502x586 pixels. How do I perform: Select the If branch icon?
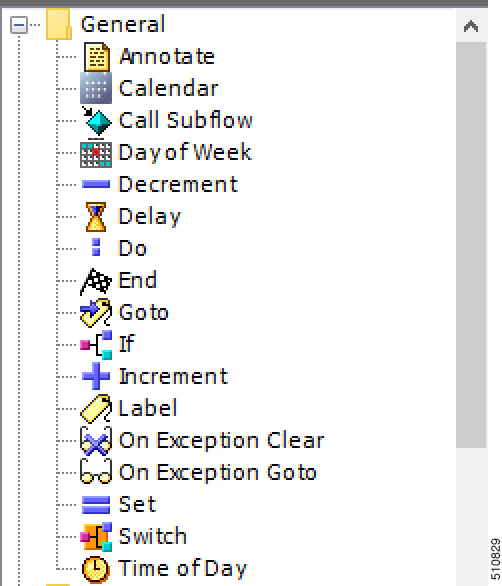click(96, 345)
